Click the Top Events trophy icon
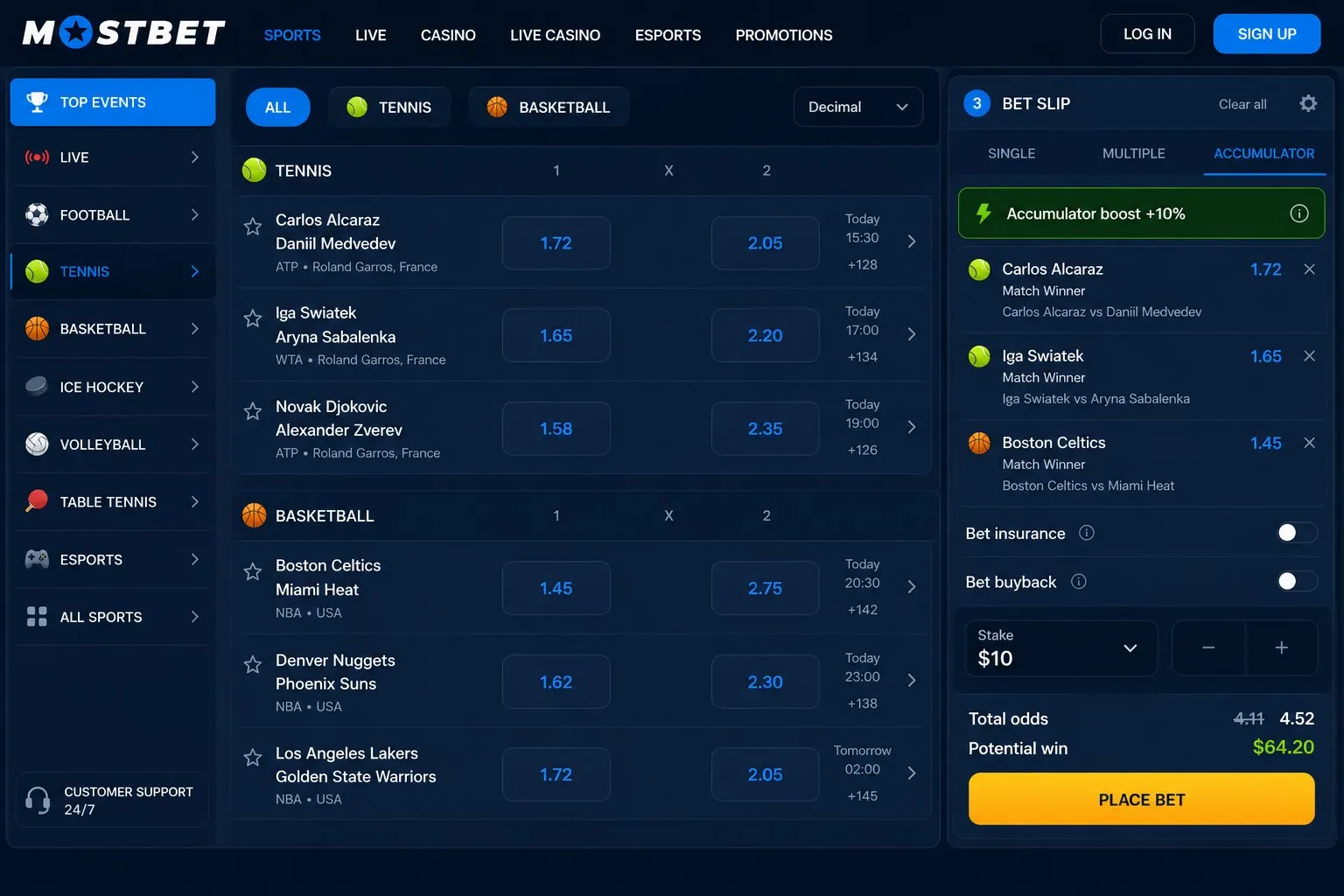This screenshot has width=1344, height=896. click(x=37, y=101)
